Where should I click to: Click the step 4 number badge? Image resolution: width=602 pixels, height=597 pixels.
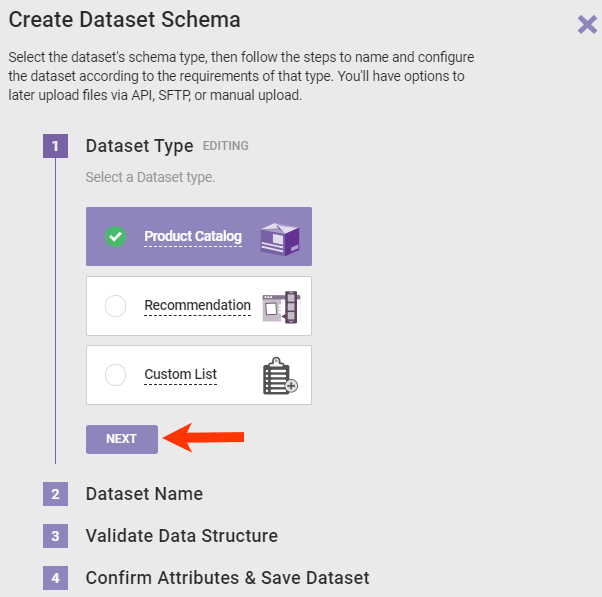click(55, 578)
